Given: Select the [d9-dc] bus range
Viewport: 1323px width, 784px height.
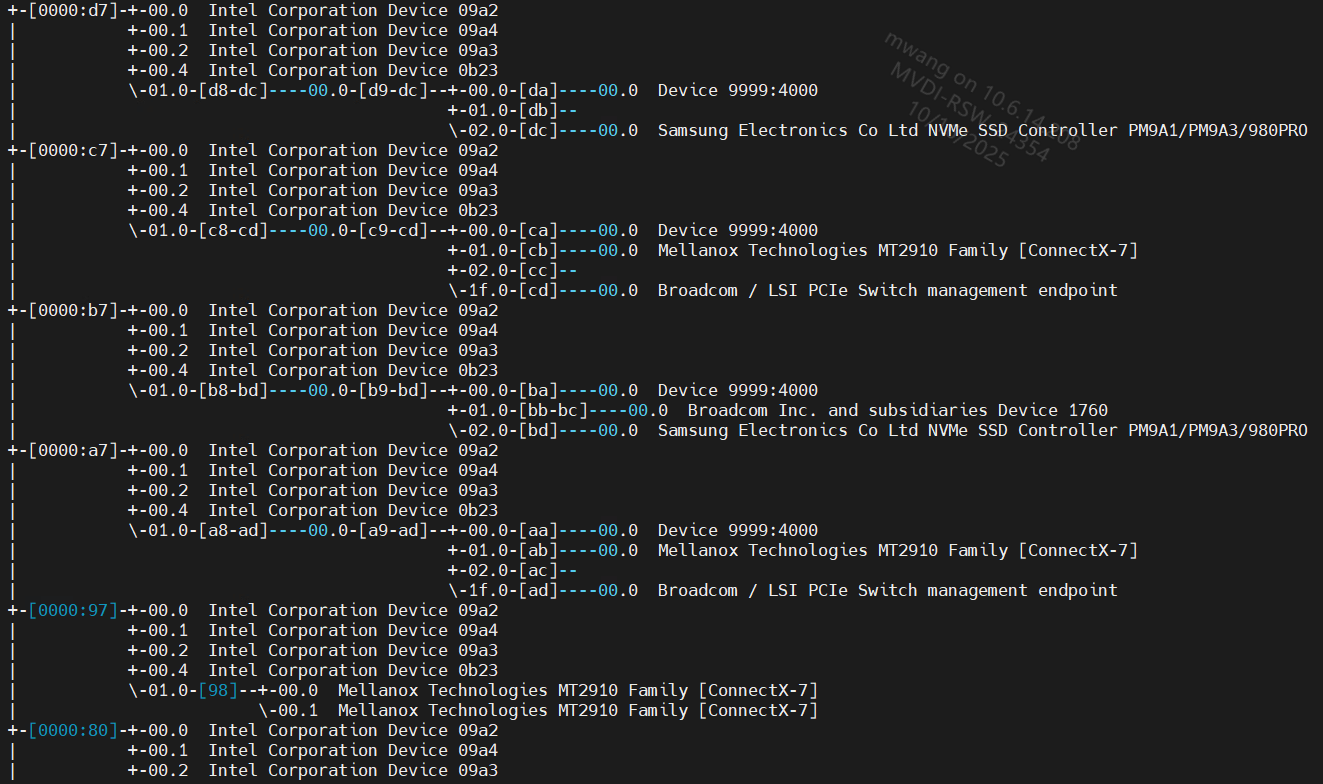Looking at the screenshot, I should pos(393,90).
